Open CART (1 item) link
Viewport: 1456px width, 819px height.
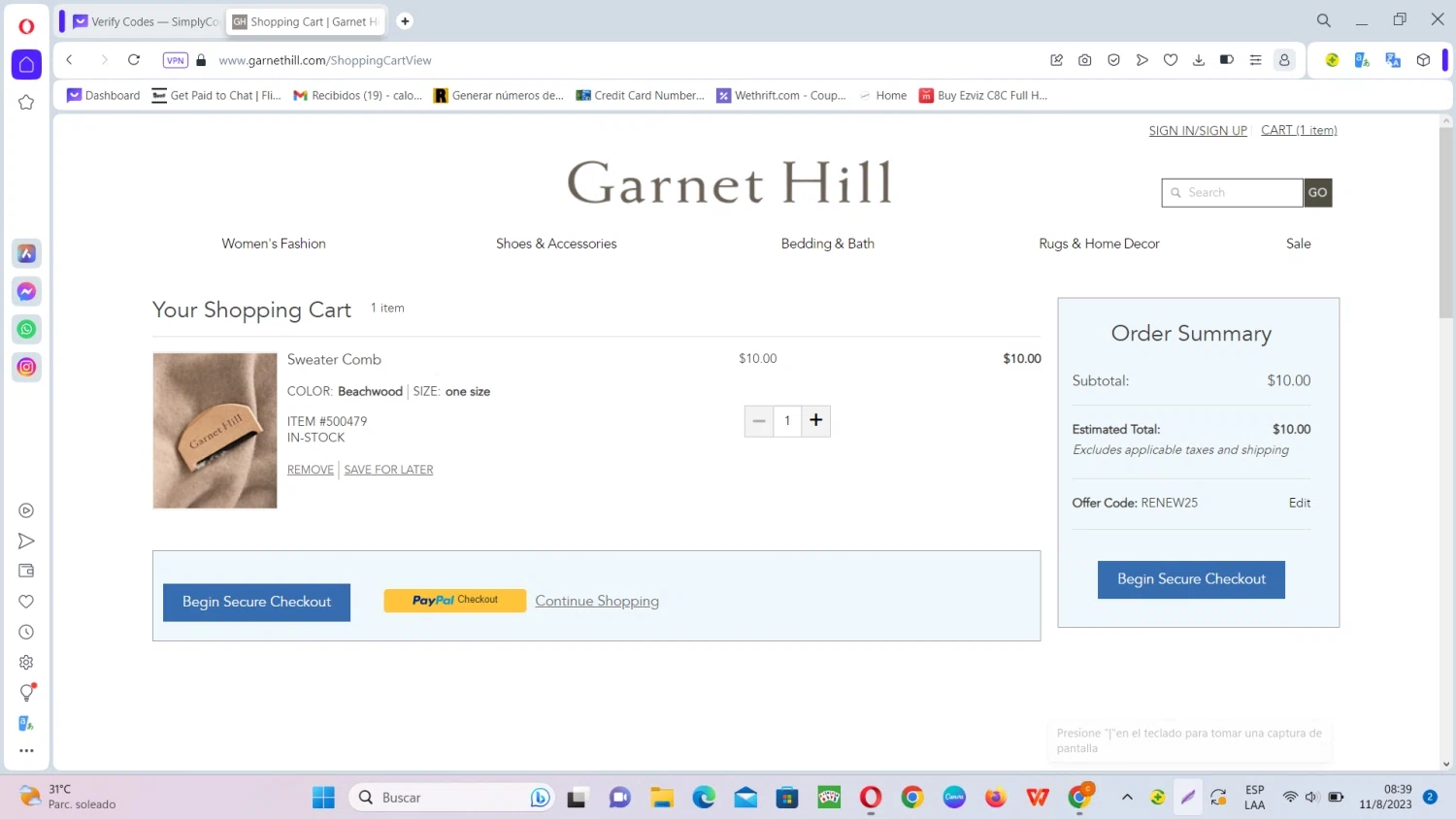(1299, 130)
